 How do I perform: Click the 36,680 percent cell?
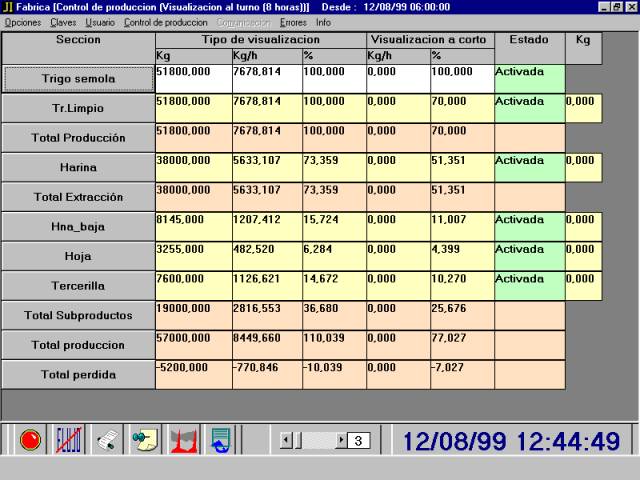(334, 316)
